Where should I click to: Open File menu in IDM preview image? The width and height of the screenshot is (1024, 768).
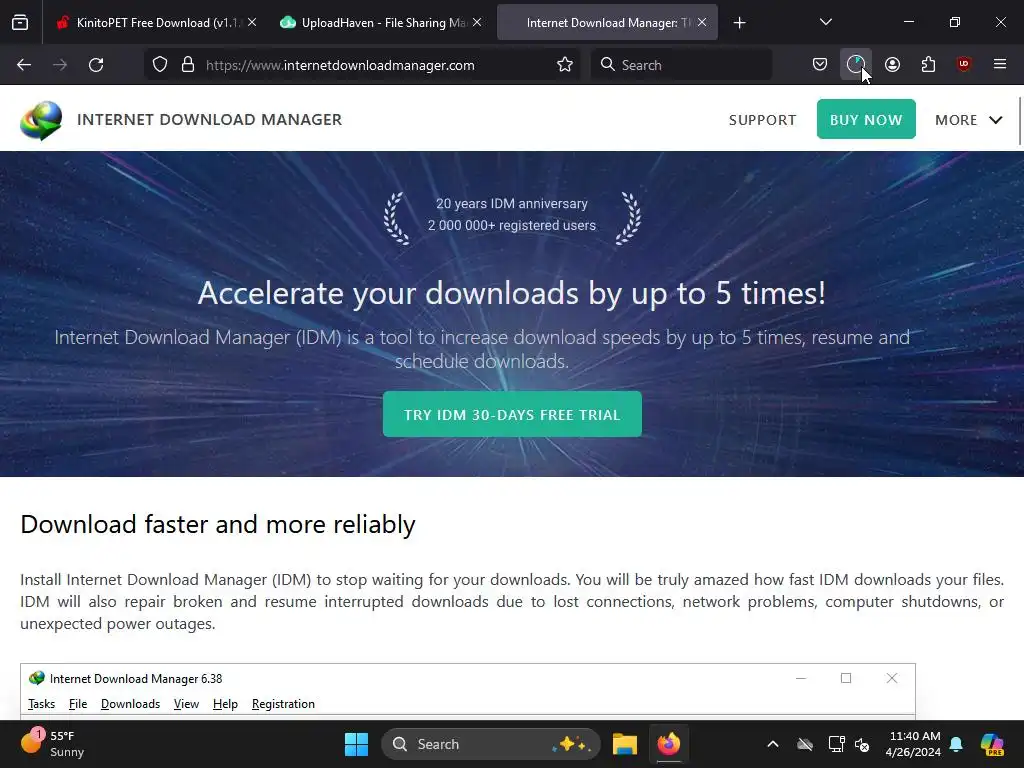(78, 704)
